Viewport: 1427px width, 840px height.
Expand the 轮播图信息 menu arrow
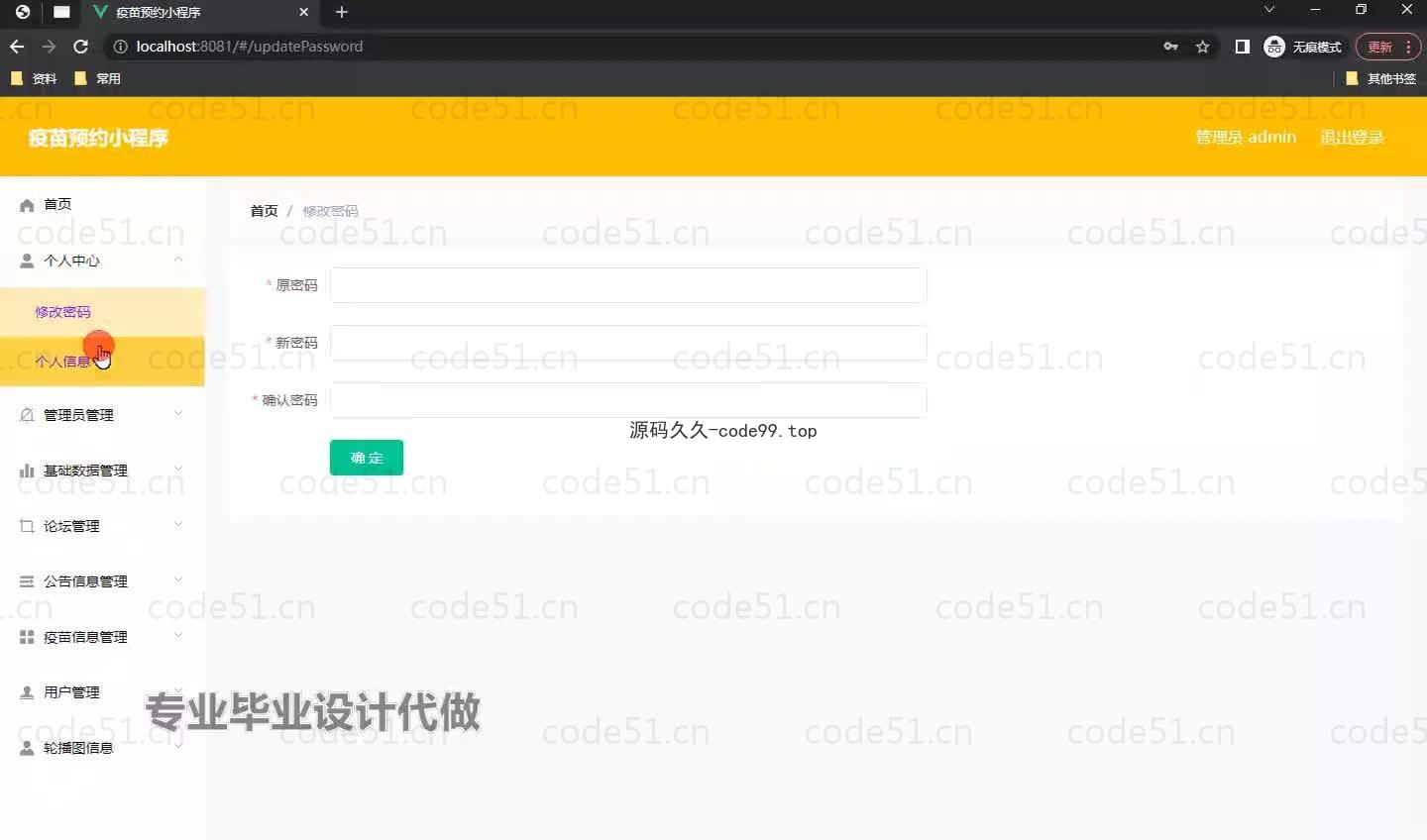178,746
